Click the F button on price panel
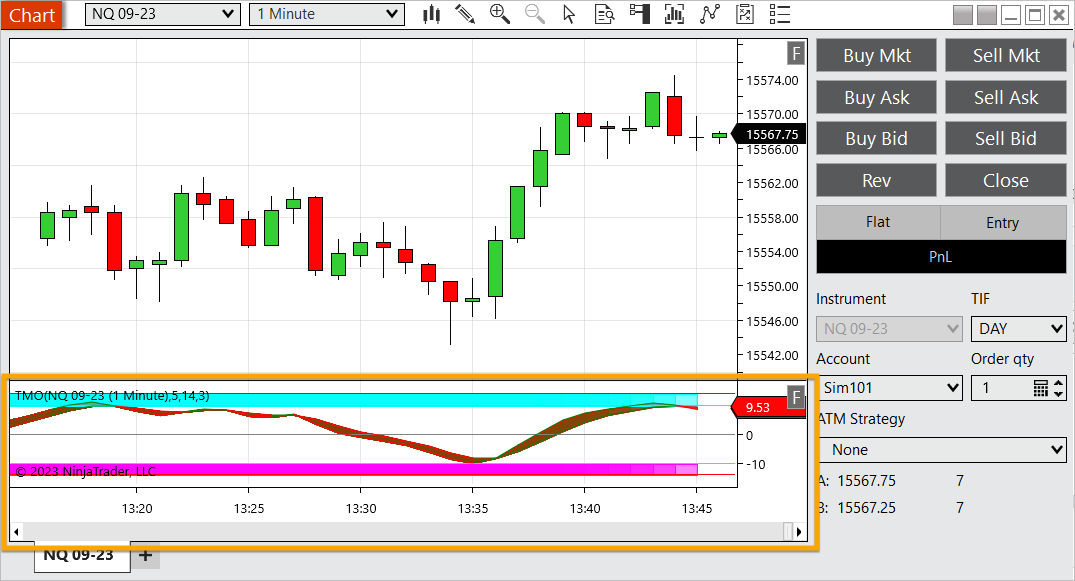 (796, 53)
